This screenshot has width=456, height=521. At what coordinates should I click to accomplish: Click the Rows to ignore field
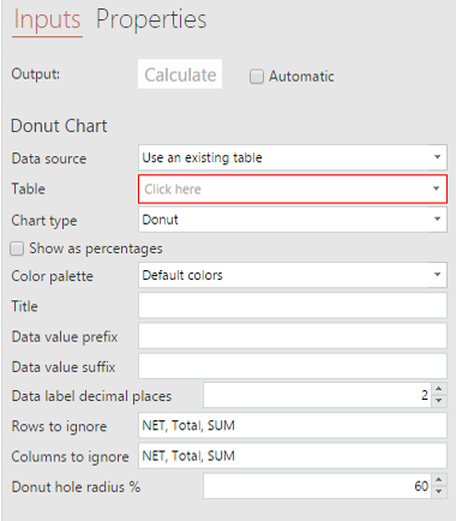click(293, 425)
